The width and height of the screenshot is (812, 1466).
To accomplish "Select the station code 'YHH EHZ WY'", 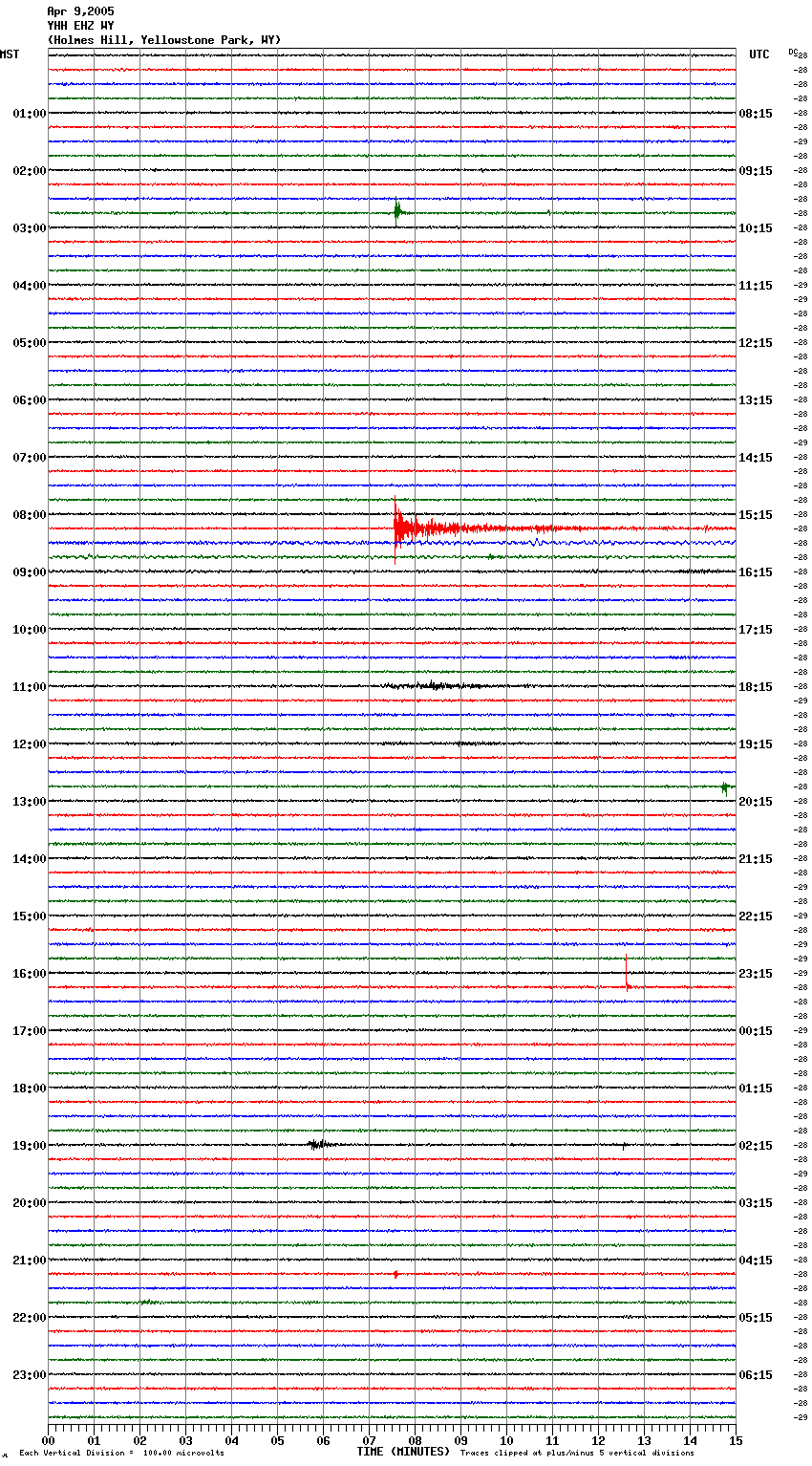I will (x=80, y=26).
